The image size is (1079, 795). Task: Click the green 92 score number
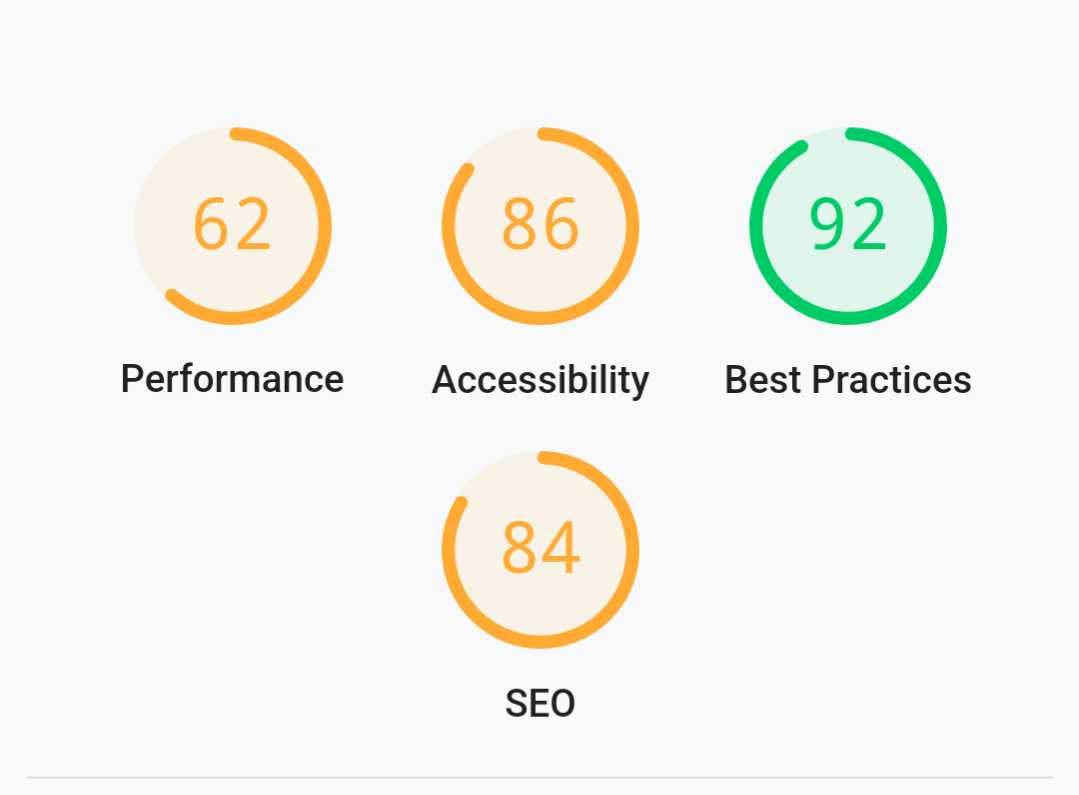848,224
